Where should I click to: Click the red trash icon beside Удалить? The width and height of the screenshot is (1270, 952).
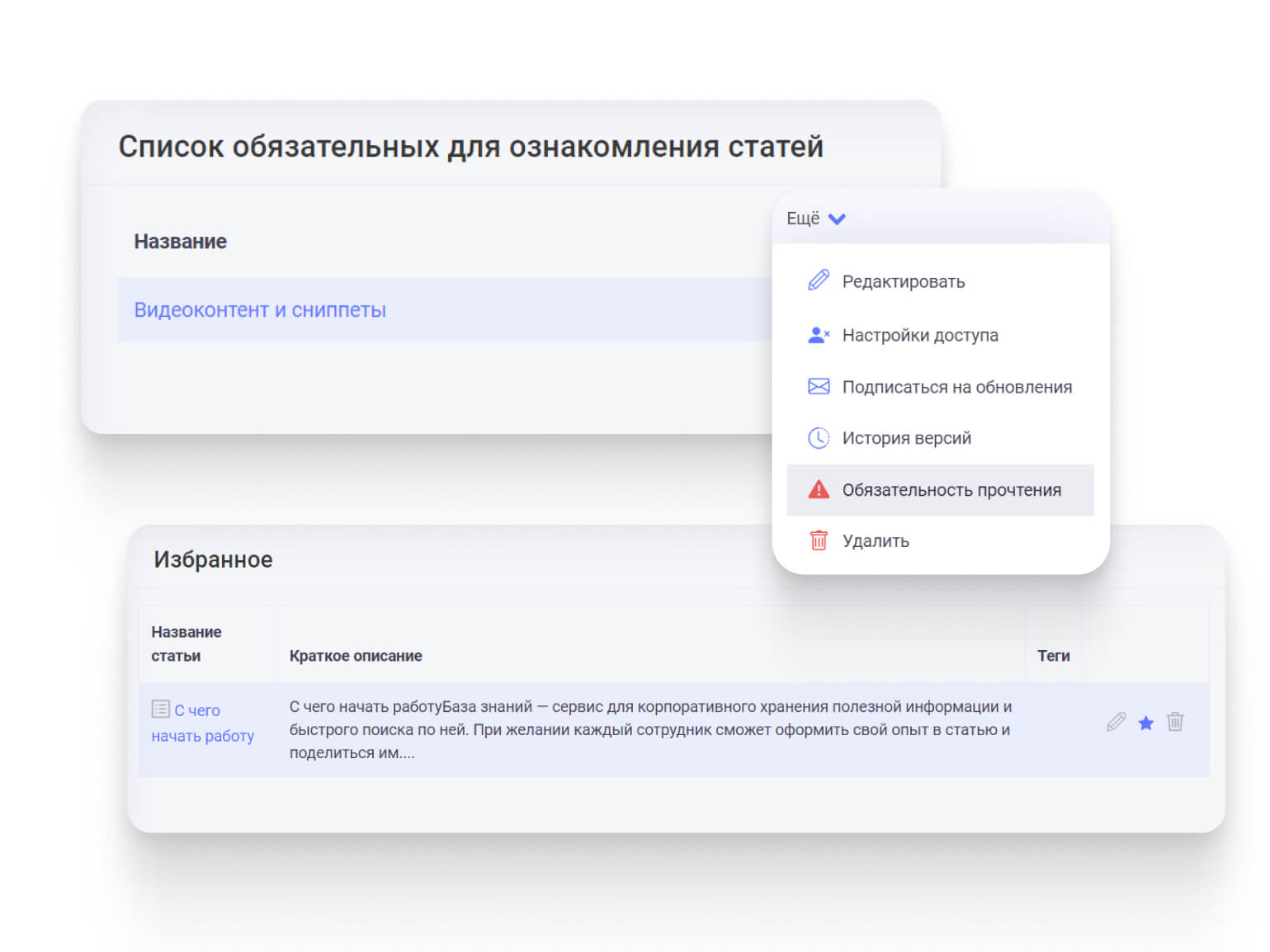818,540
